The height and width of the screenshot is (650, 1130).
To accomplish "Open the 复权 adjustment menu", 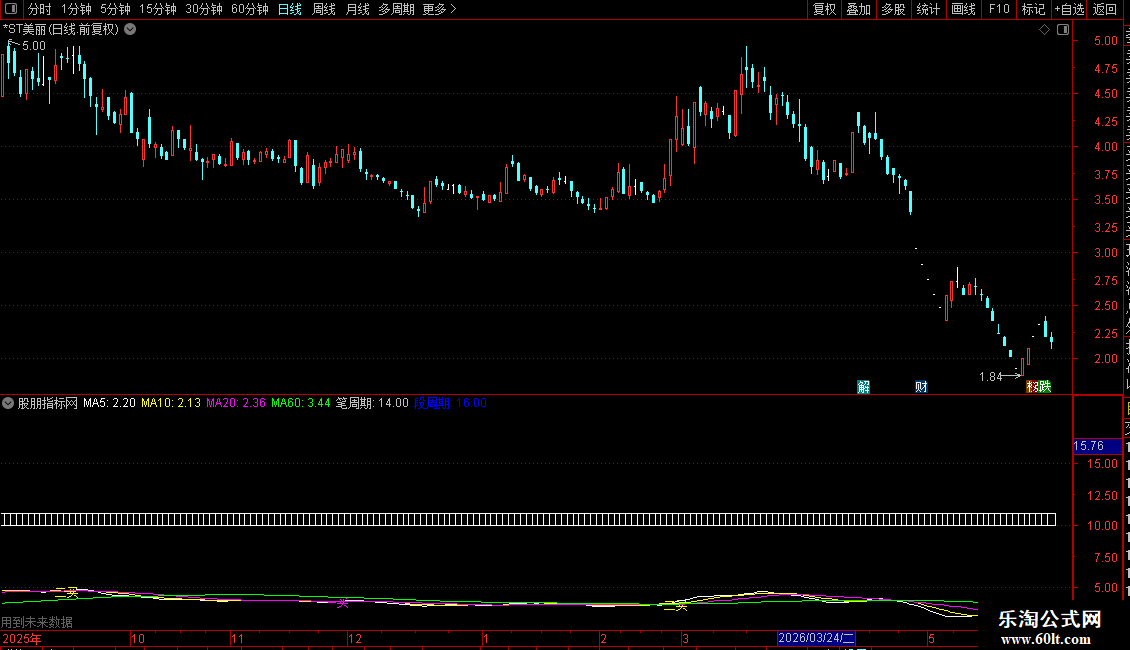I will coord(824,9).
